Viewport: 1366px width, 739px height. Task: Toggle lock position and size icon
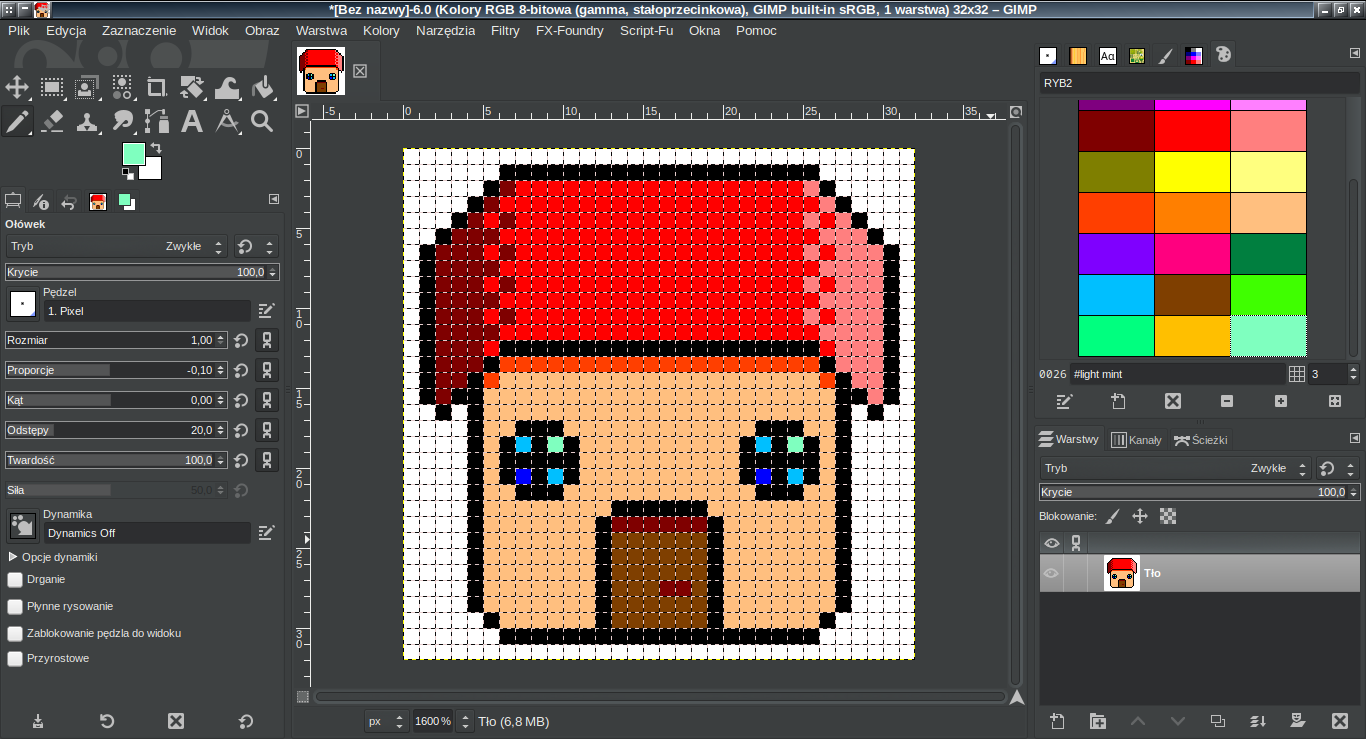coord(1140,516)
